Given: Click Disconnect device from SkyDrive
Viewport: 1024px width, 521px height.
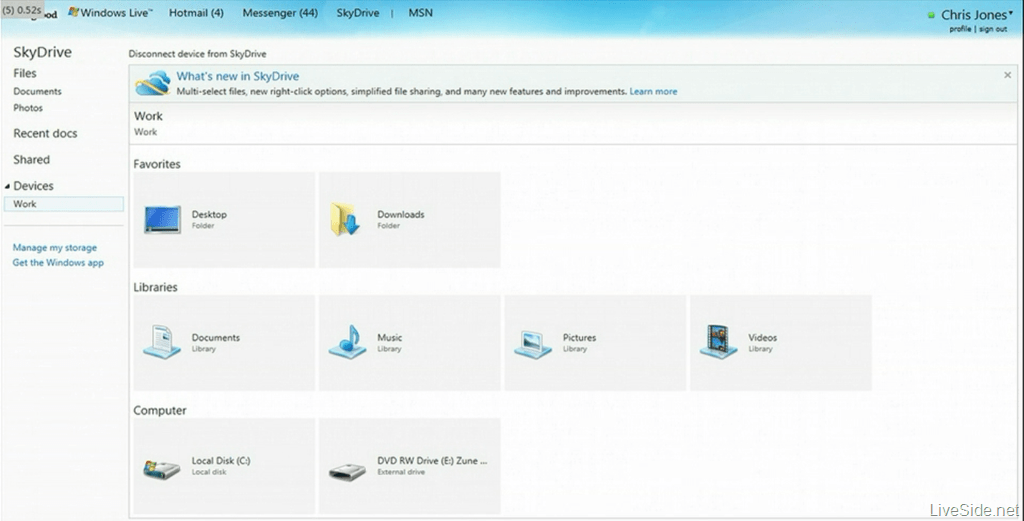Looking at the screenshot, I should click(x=197, y=54).
